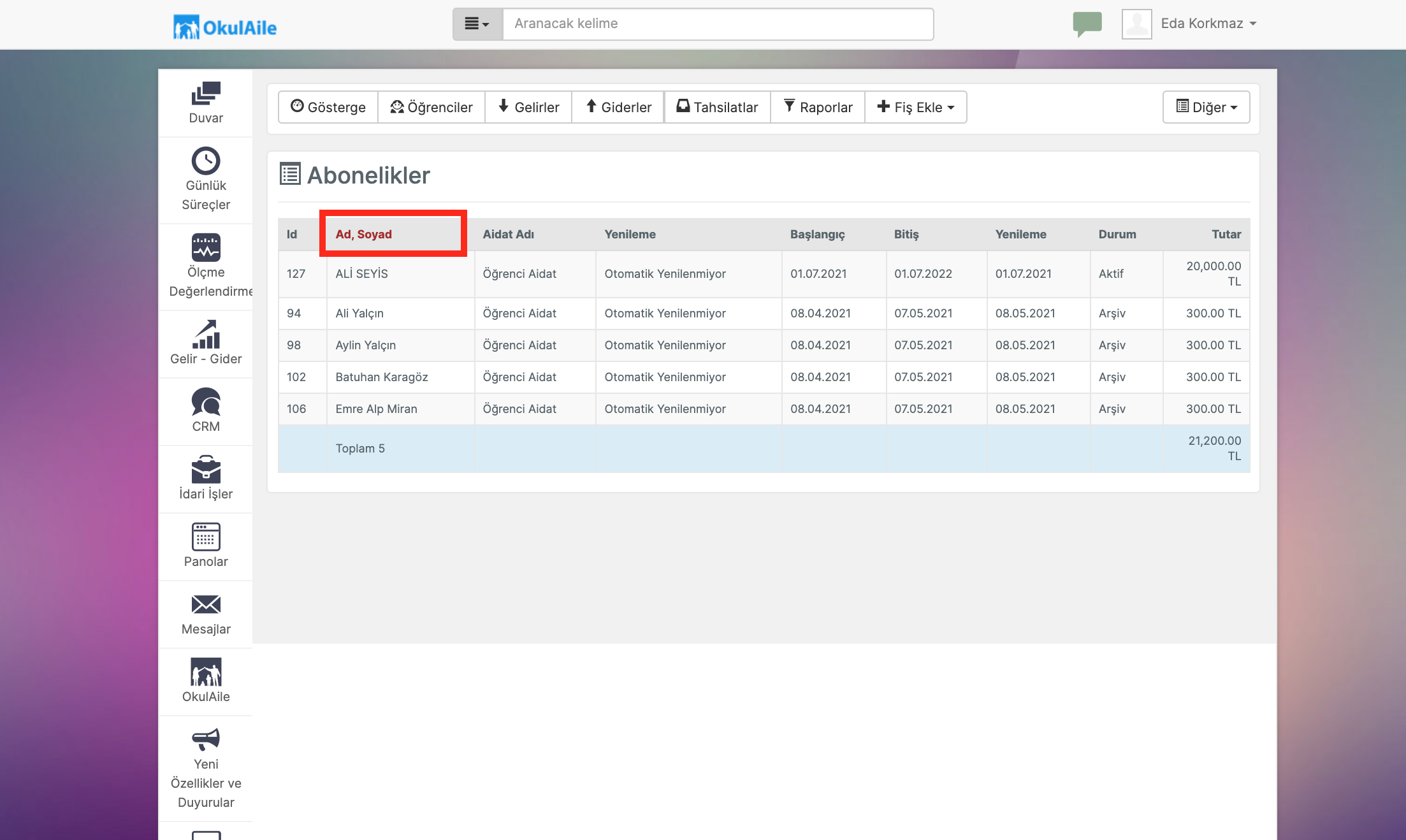Click Id 106 cell
The width and height of the screenshot is (1406, 840).
click(x=303, y=409)
